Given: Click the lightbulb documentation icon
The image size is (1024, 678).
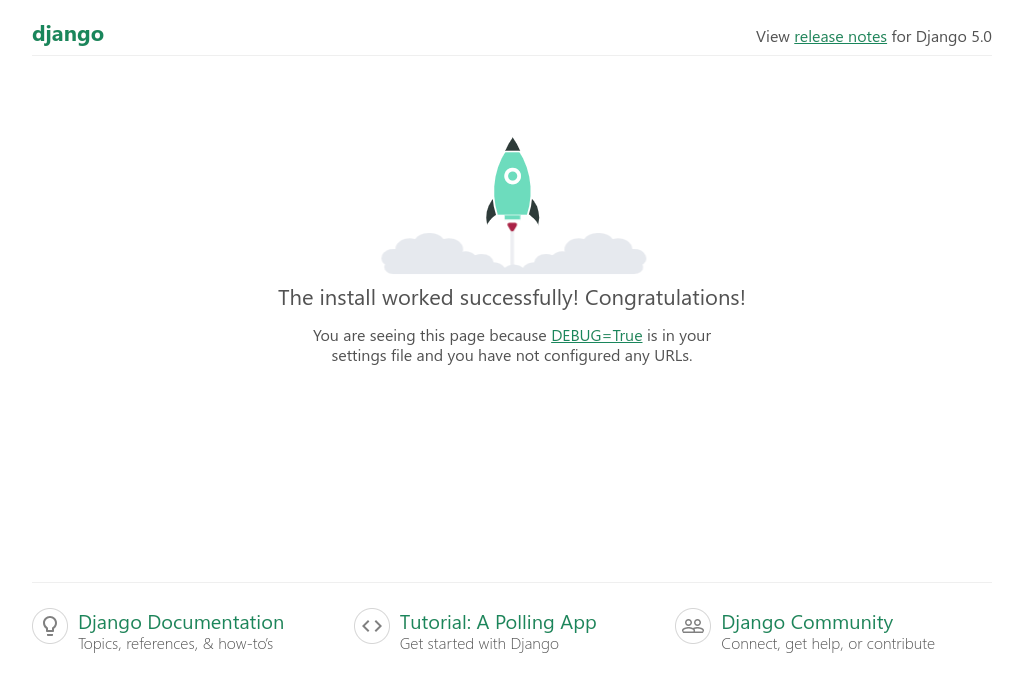Looking at the screenshot, I should tap(50, 626).
